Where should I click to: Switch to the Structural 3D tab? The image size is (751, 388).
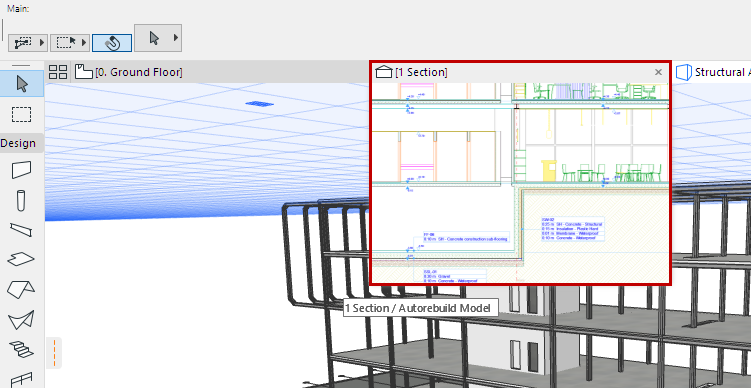[712, 72]
